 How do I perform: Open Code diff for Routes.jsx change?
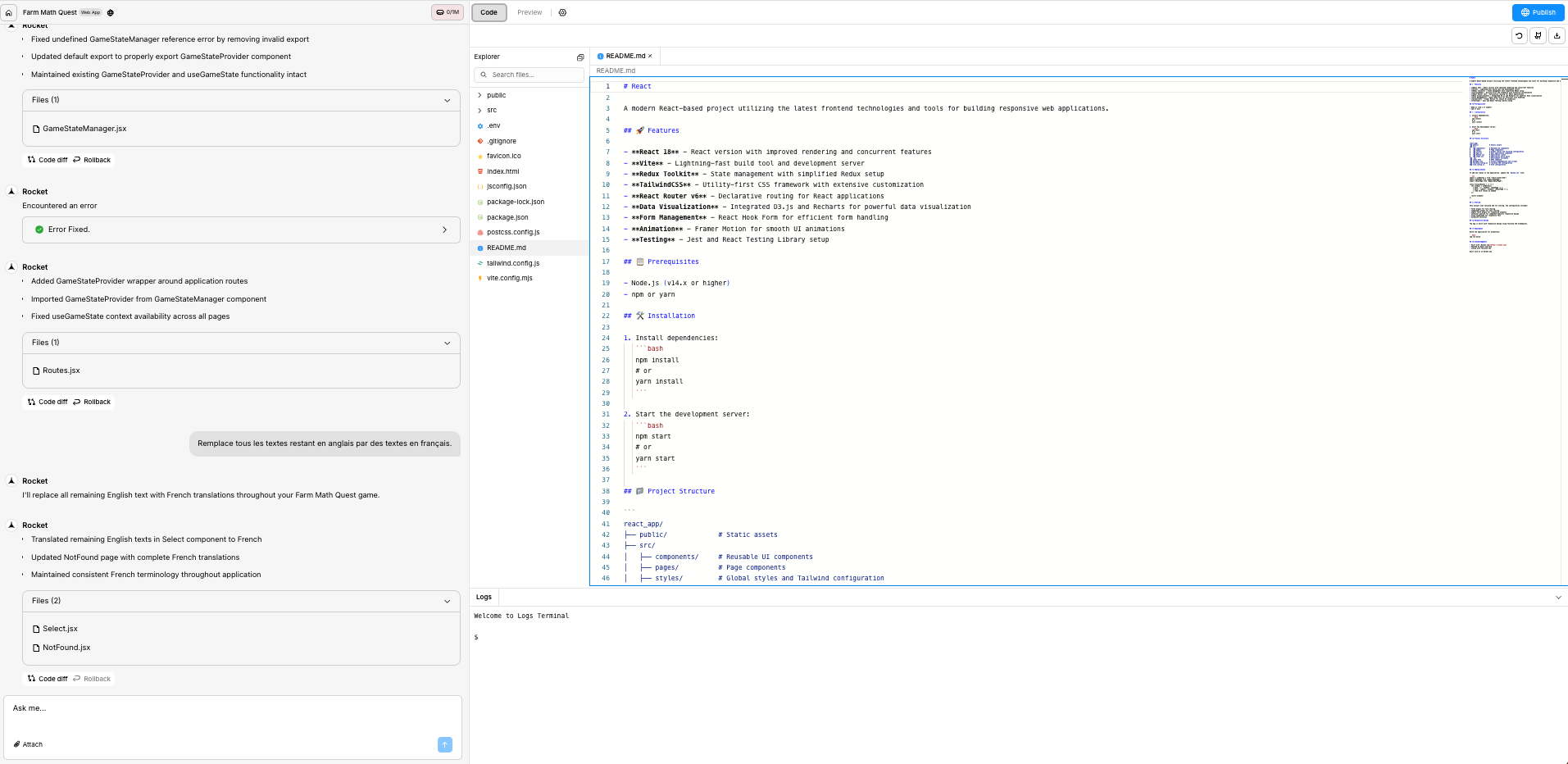coord(48,402)
